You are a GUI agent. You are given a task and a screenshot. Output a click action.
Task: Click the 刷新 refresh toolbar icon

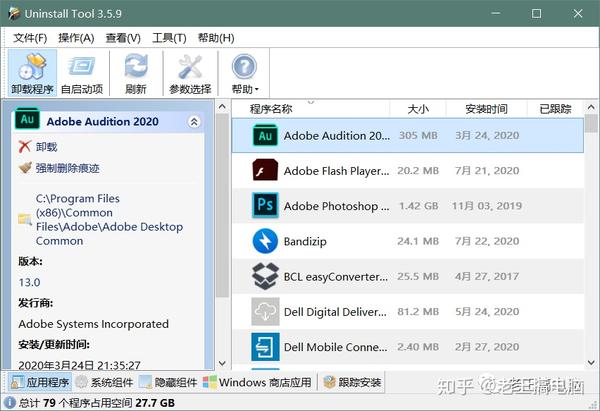click(x=136, y=73)
